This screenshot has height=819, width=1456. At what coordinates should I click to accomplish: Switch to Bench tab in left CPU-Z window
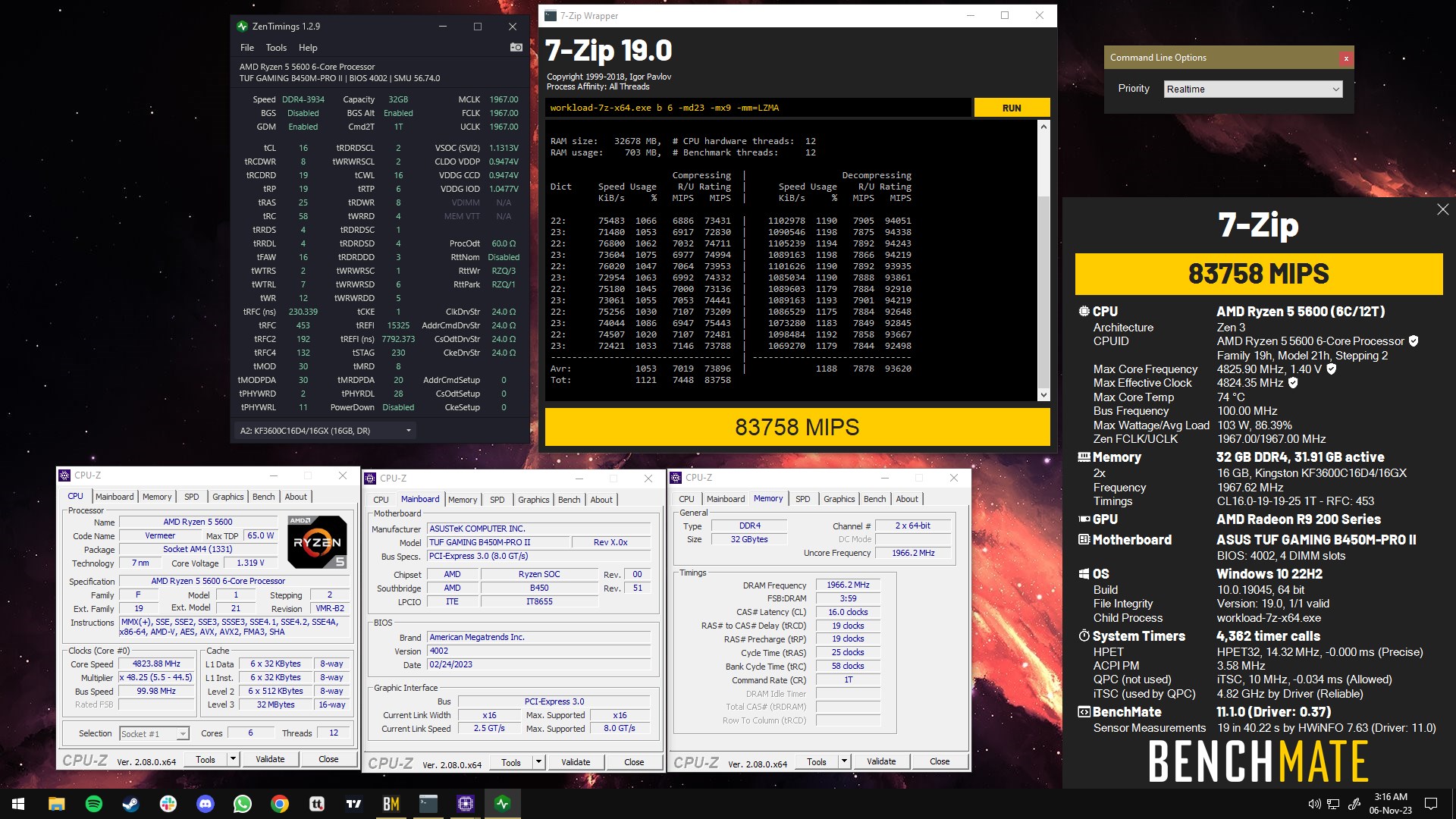tap(264, 497)
